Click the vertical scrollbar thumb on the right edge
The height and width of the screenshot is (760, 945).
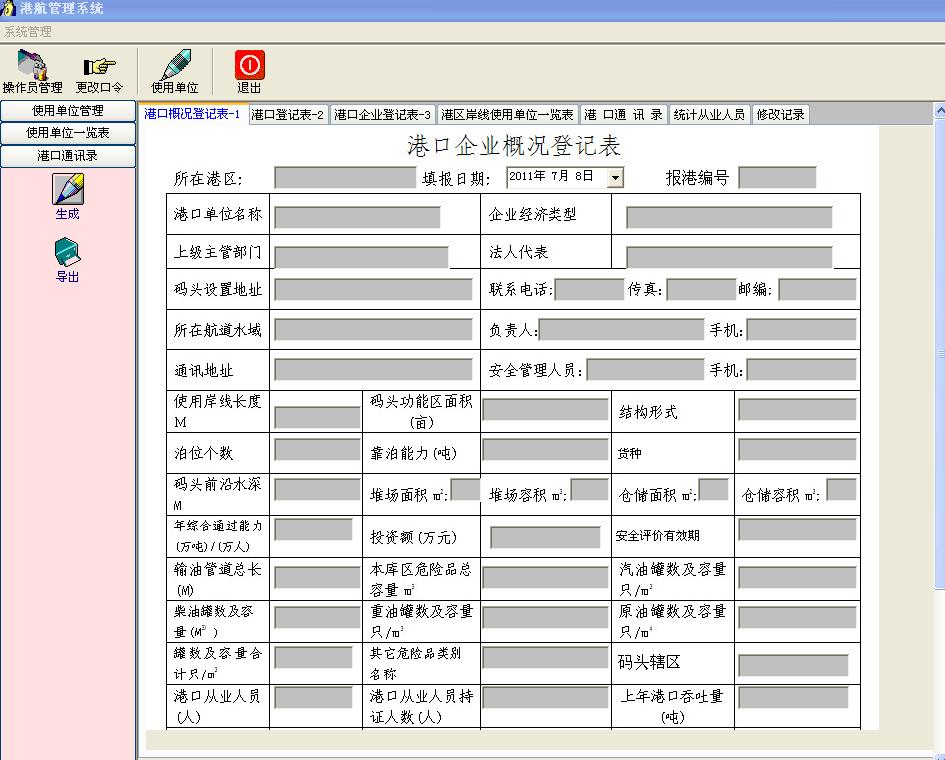(940, 353)
